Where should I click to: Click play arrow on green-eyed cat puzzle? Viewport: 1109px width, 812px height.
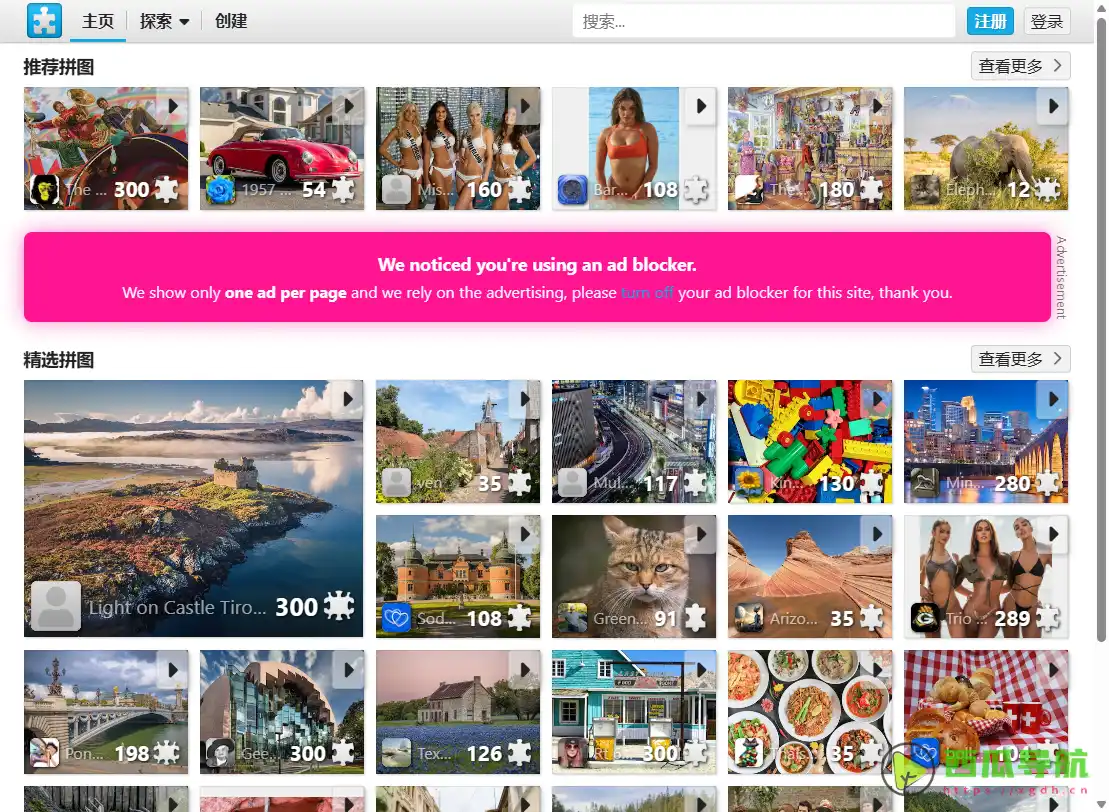tap(701, 534)
